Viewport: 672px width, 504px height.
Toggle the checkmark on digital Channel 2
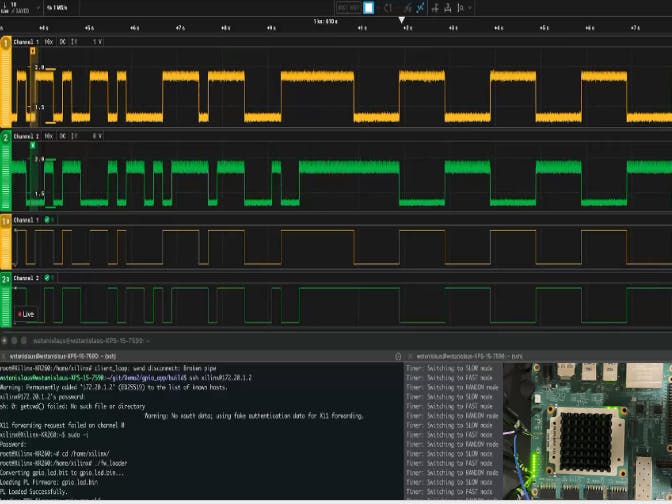pyautogui.click(x=45, y=277)
